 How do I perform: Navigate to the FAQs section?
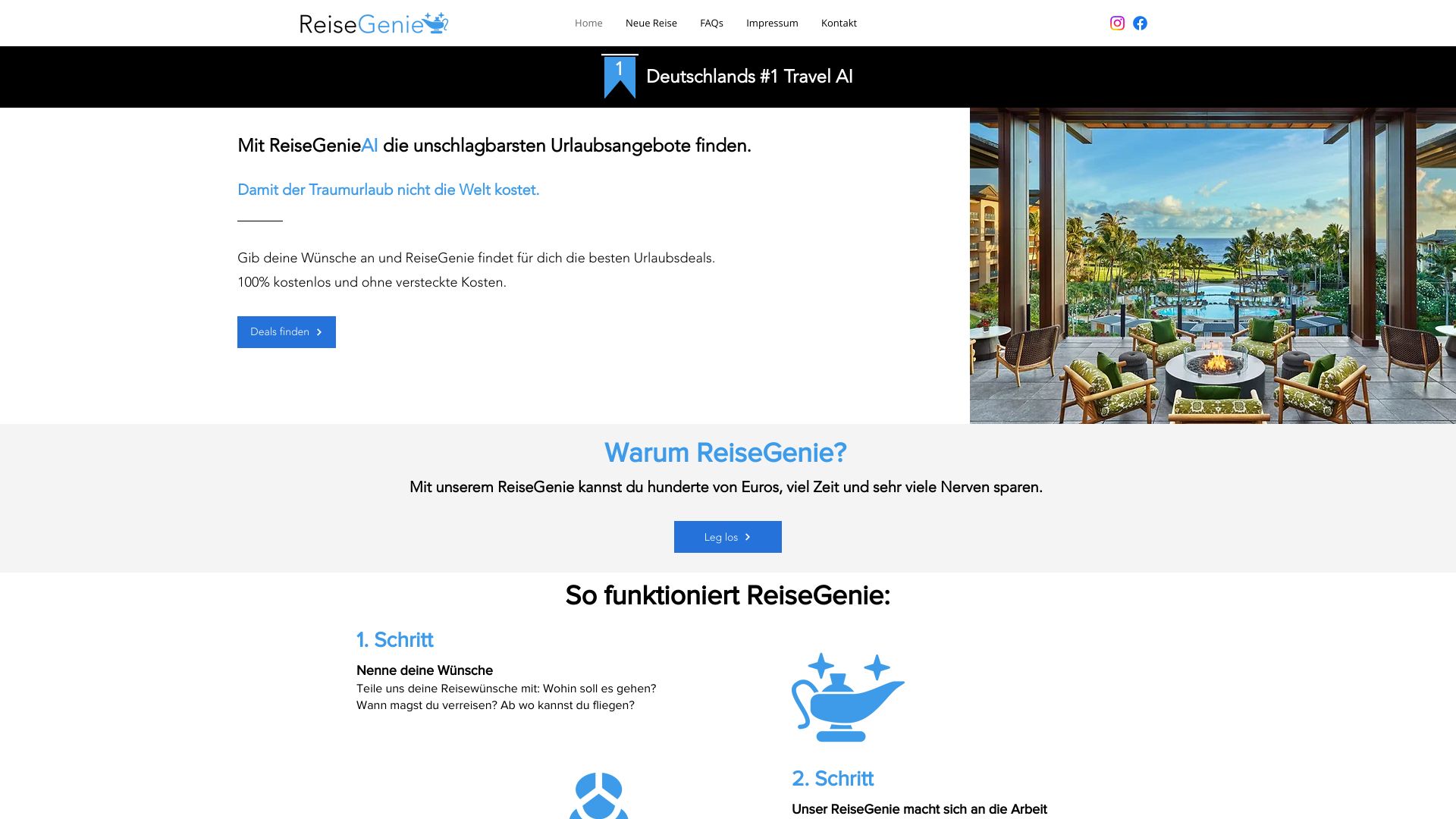(712, 23)
